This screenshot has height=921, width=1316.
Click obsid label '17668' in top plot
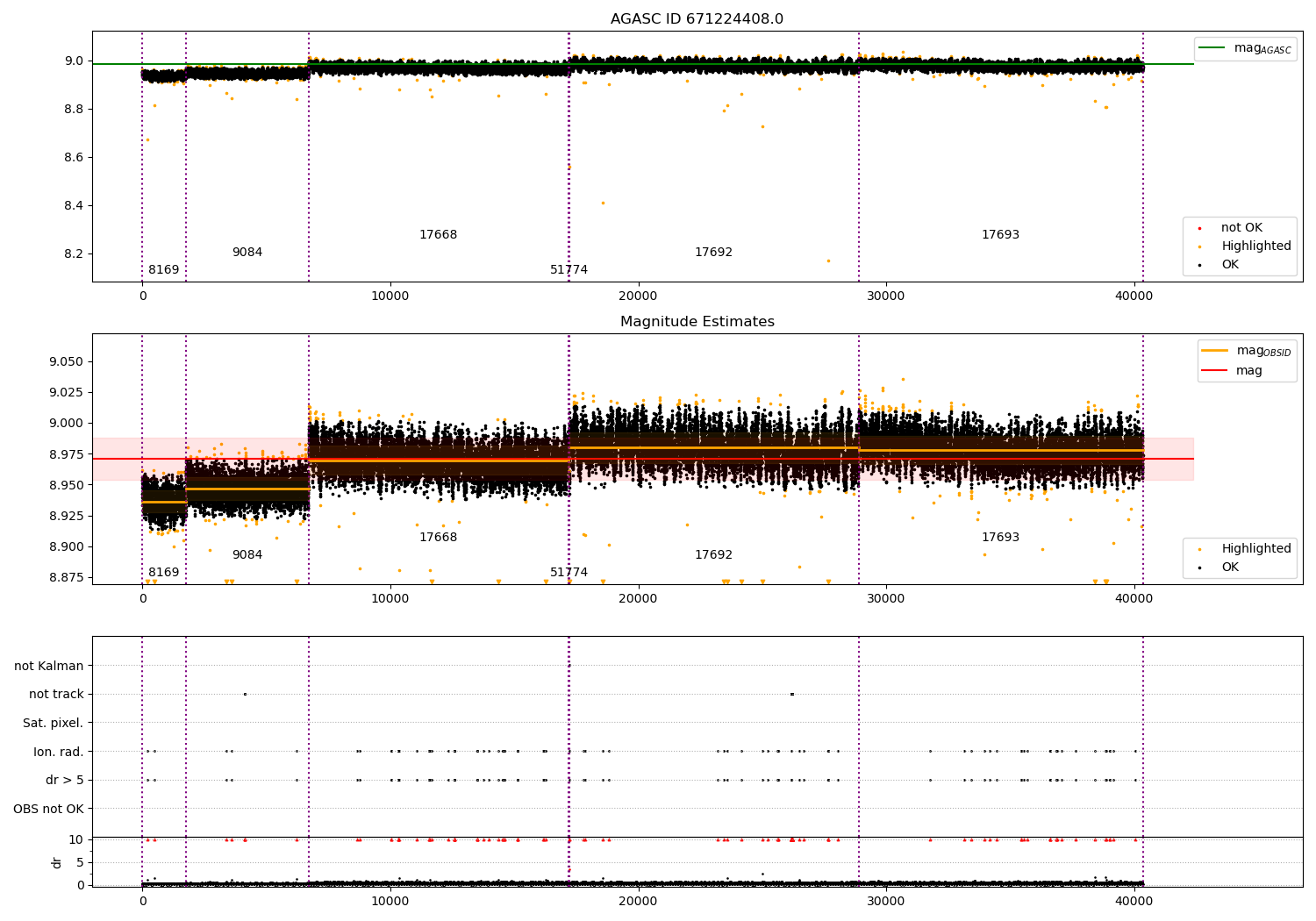pyautogui.click(x=438, y=235)
